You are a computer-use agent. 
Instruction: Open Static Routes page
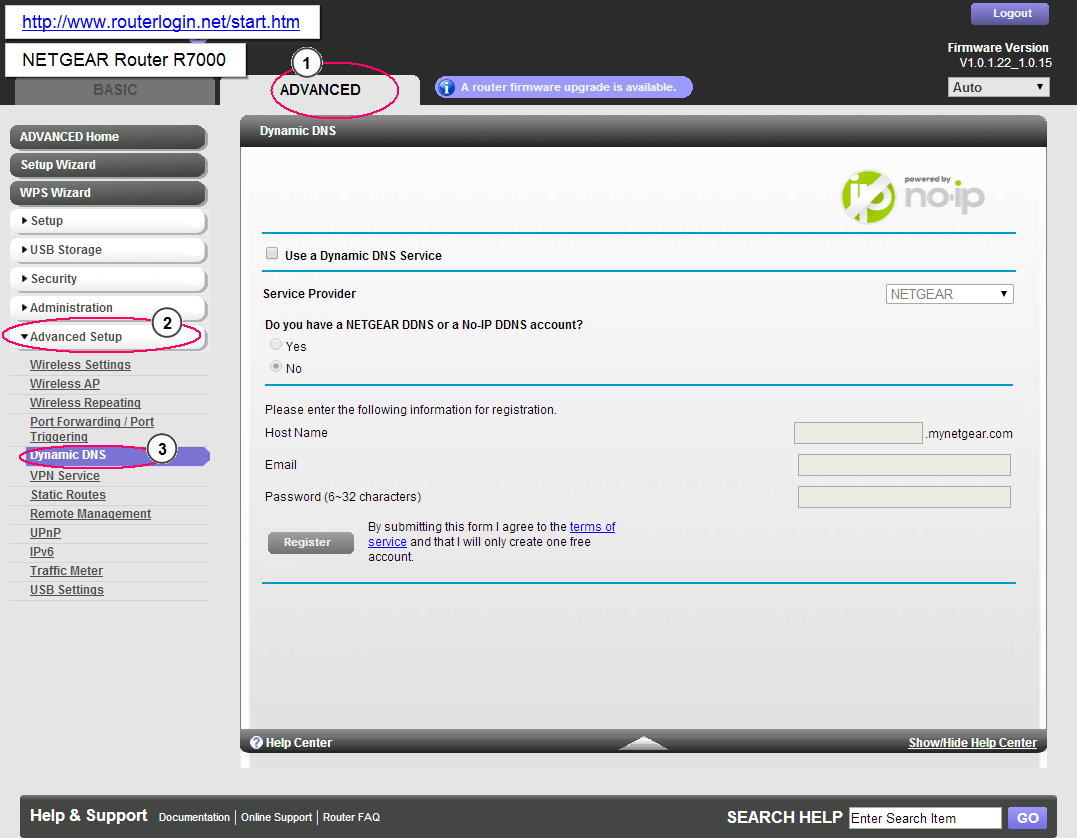(x=68, y=495)
